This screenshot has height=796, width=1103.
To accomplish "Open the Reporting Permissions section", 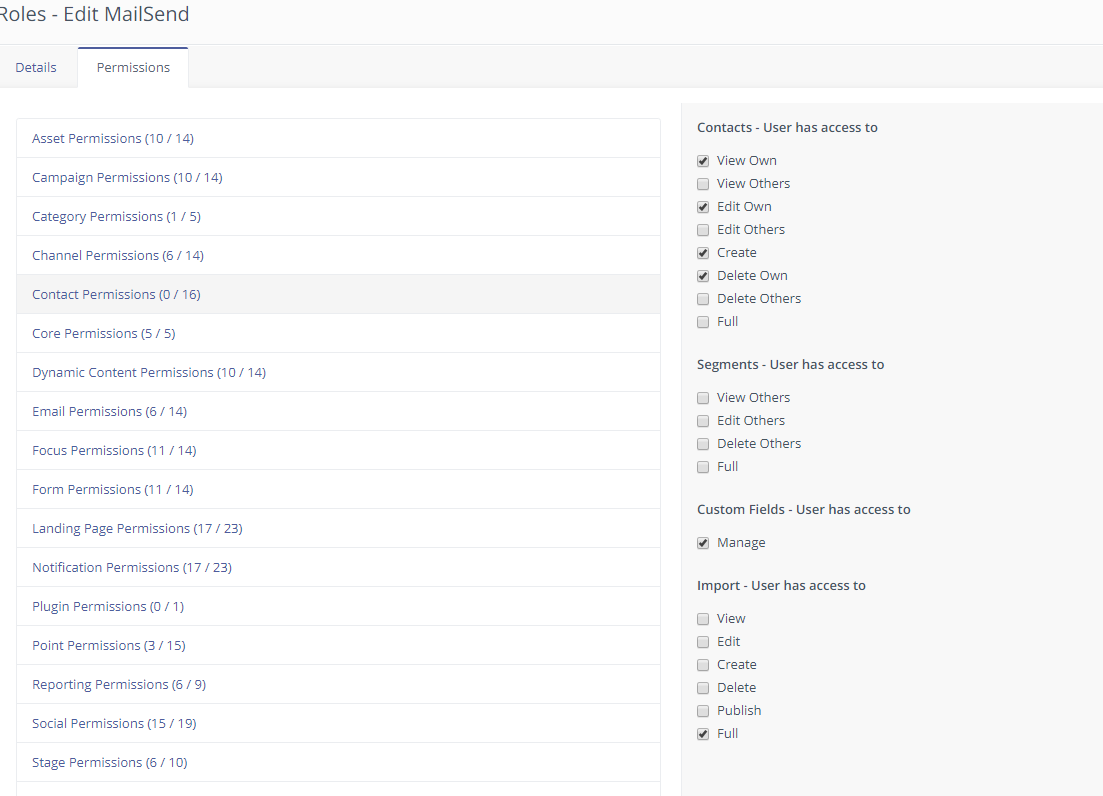I will pyautogui.click(x=118, y=684).
